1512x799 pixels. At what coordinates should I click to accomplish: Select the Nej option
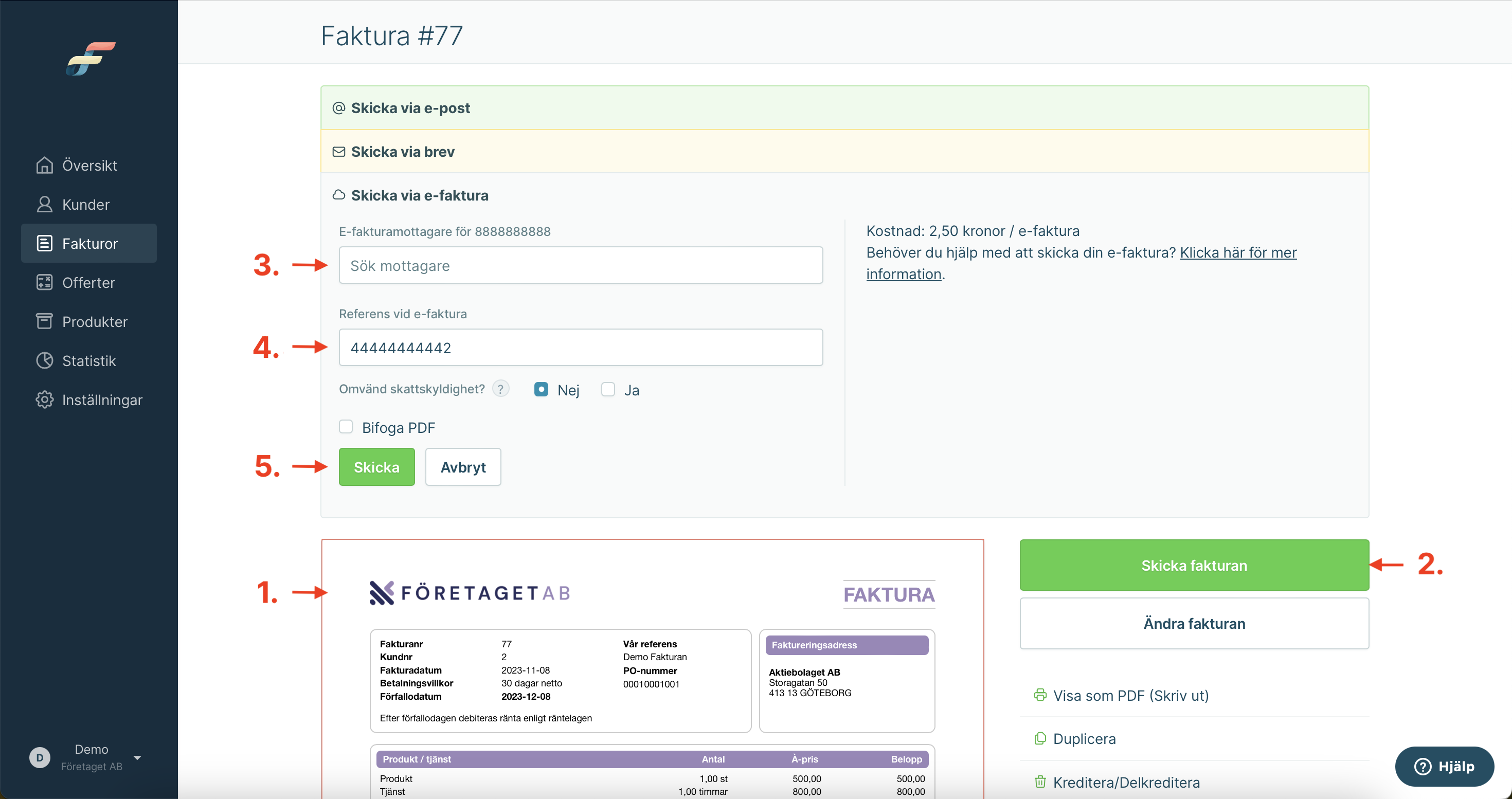click(541, 390)
